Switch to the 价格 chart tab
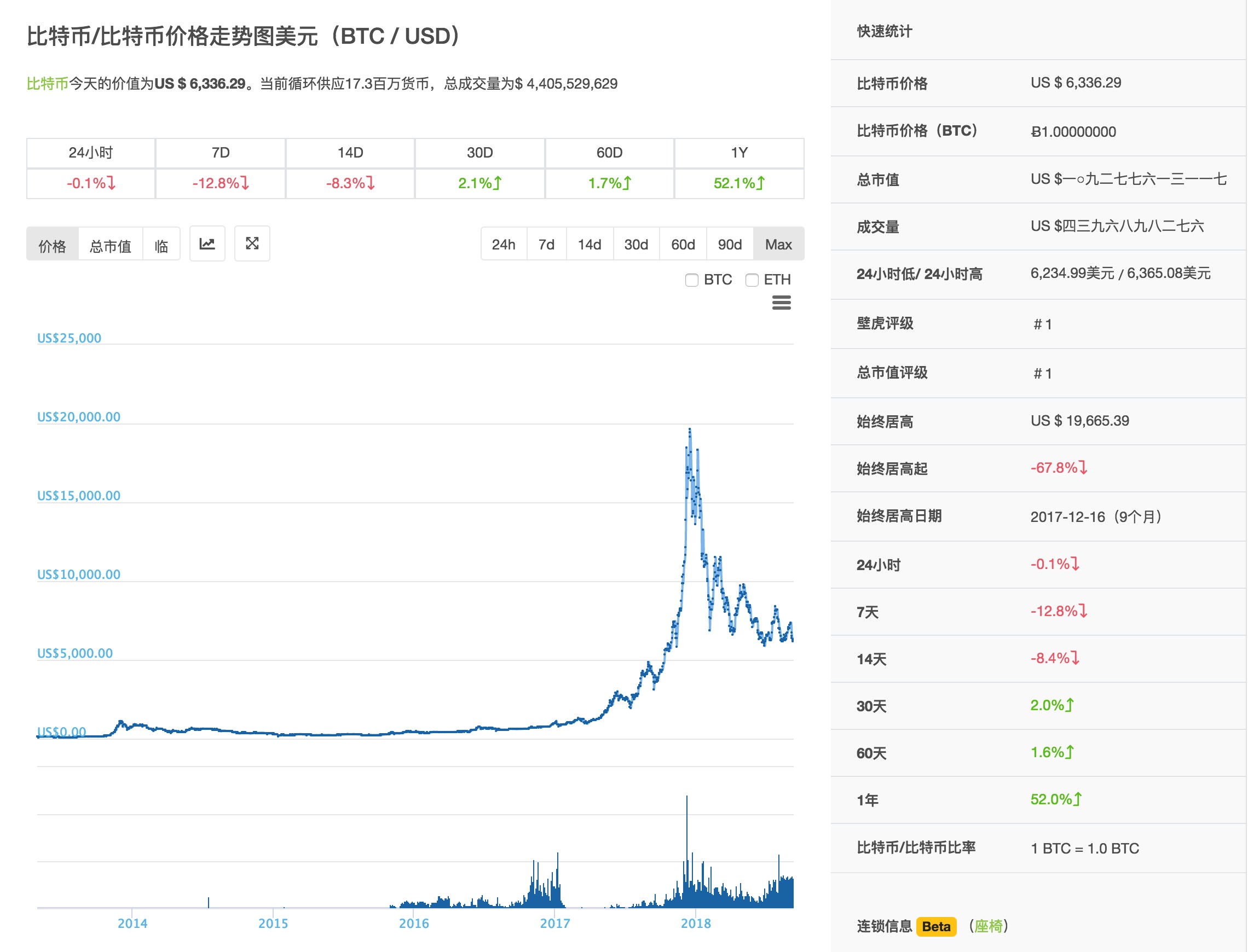The height and width of the screenshot is (952, 1248). [x=52, y=245]
